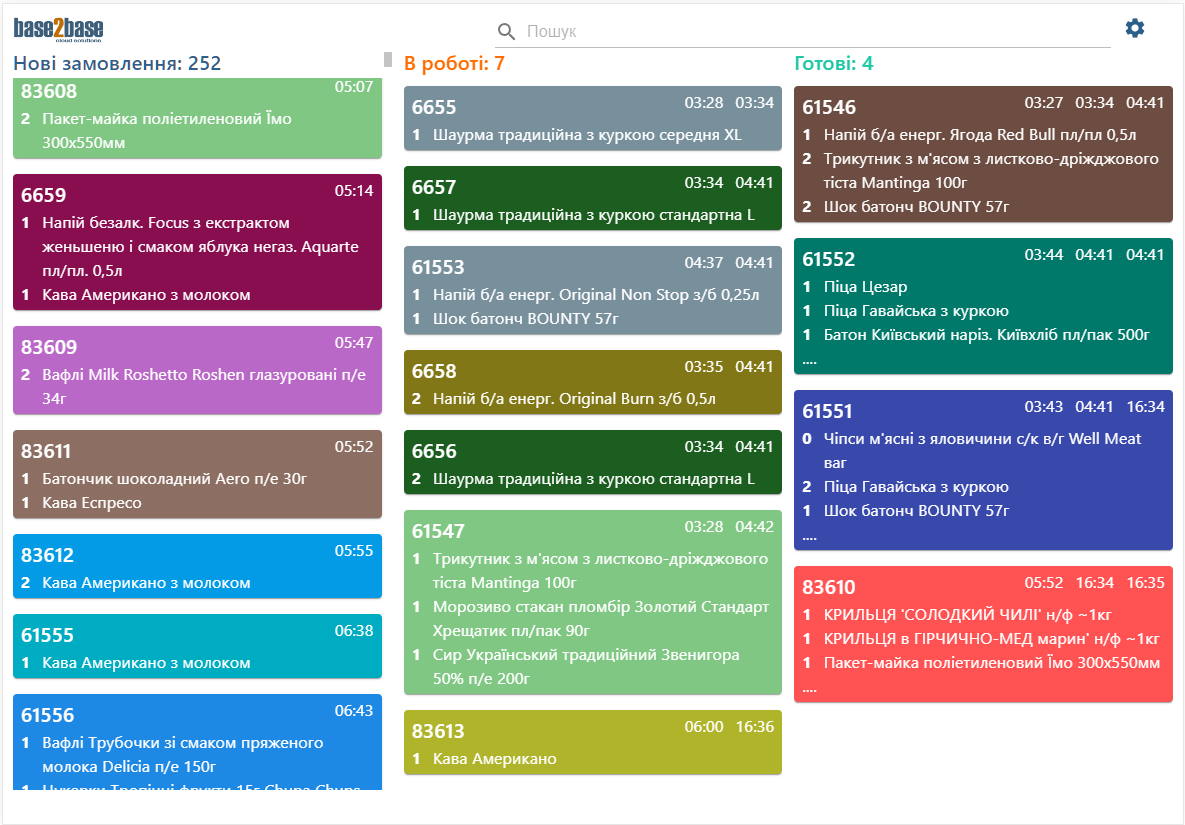Select Пакет-майка item in order 83608
Image resolution: width=1185 pixels, height=825 pixels.
pyautogui.click(x=167, y=130)
